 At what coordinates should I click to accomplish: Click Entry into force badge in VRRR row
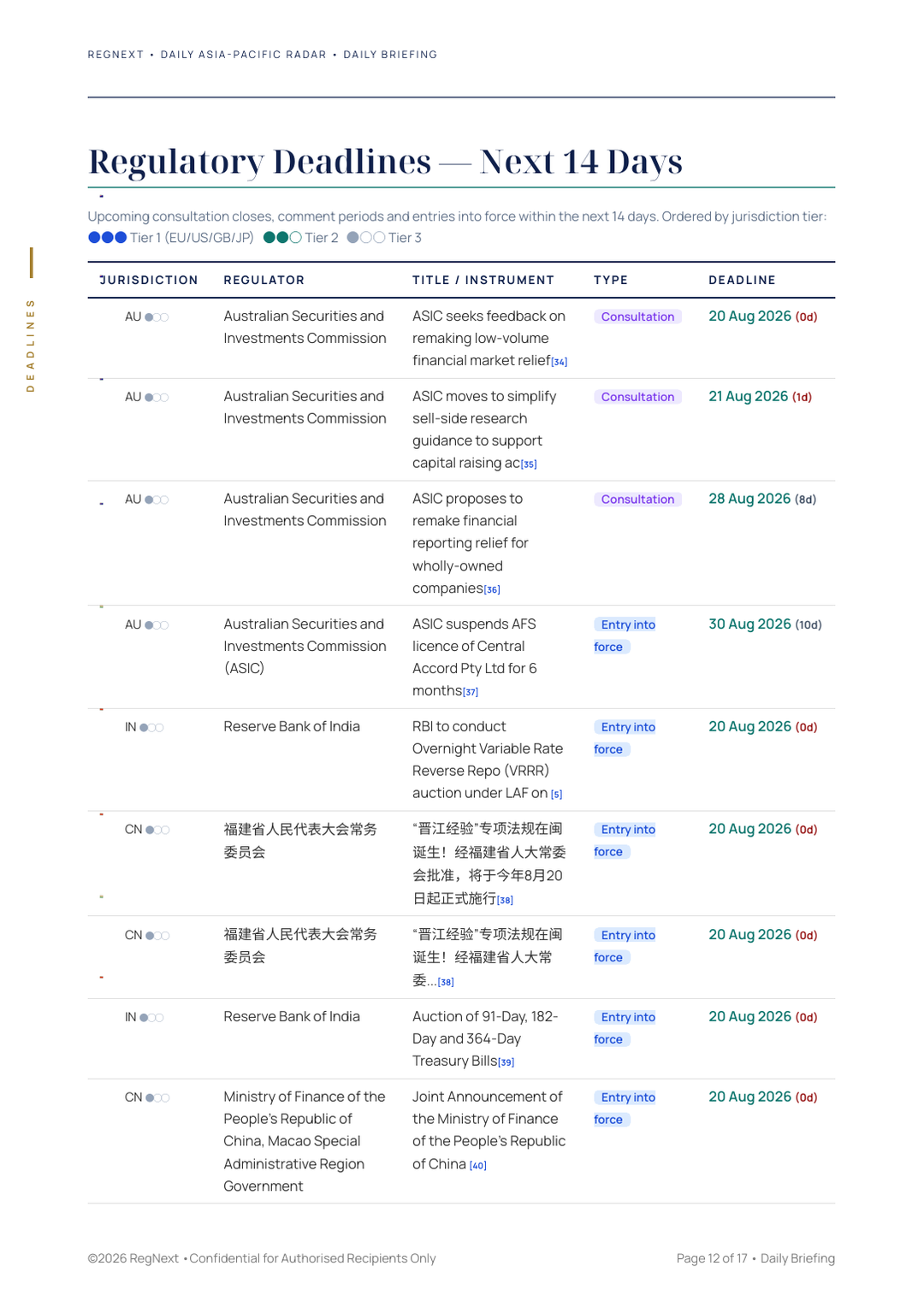click(x=625, y=738)
